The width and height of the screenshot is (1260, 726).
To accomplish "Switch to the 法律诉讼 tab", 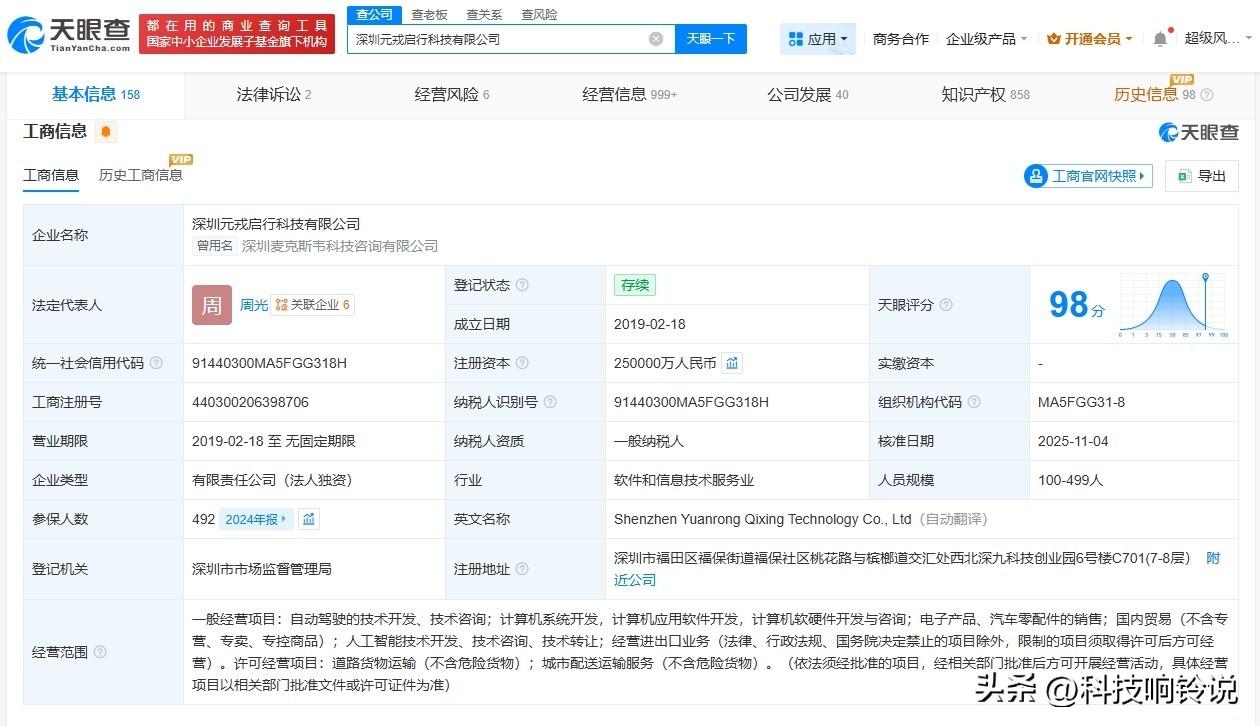I will click(x=272, y=94).
